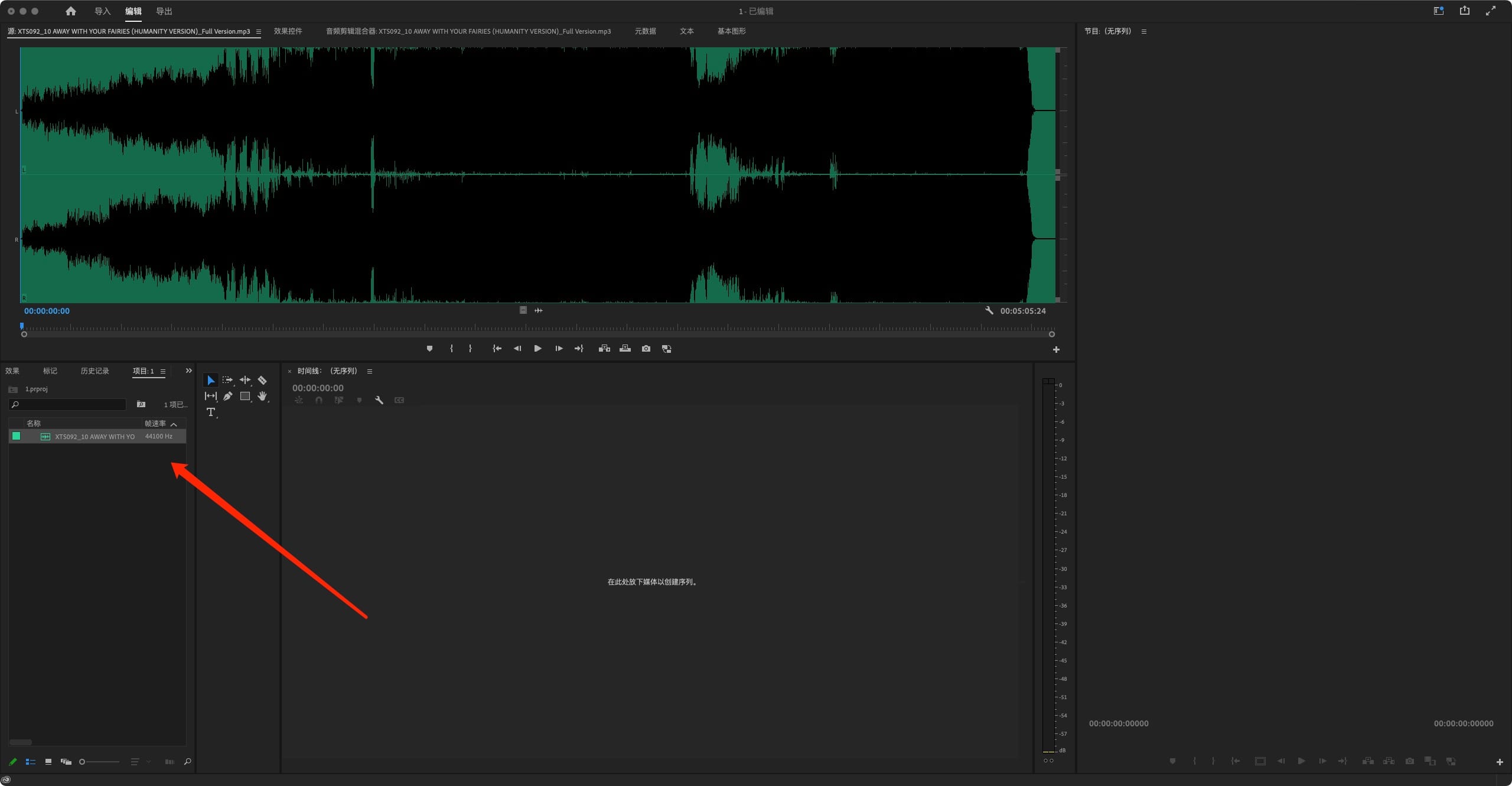Switch project panel to list view
Viewport: 1512px width, 786px height.
(31, 762)
